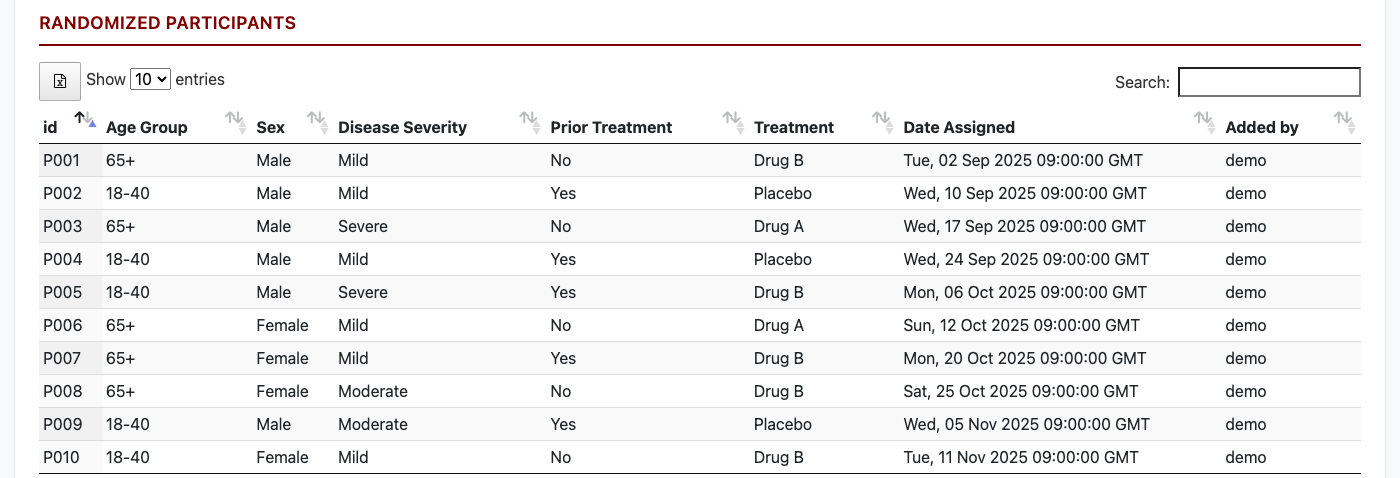
Task: Select the P001 participant row id
Action: coord(62,160)
